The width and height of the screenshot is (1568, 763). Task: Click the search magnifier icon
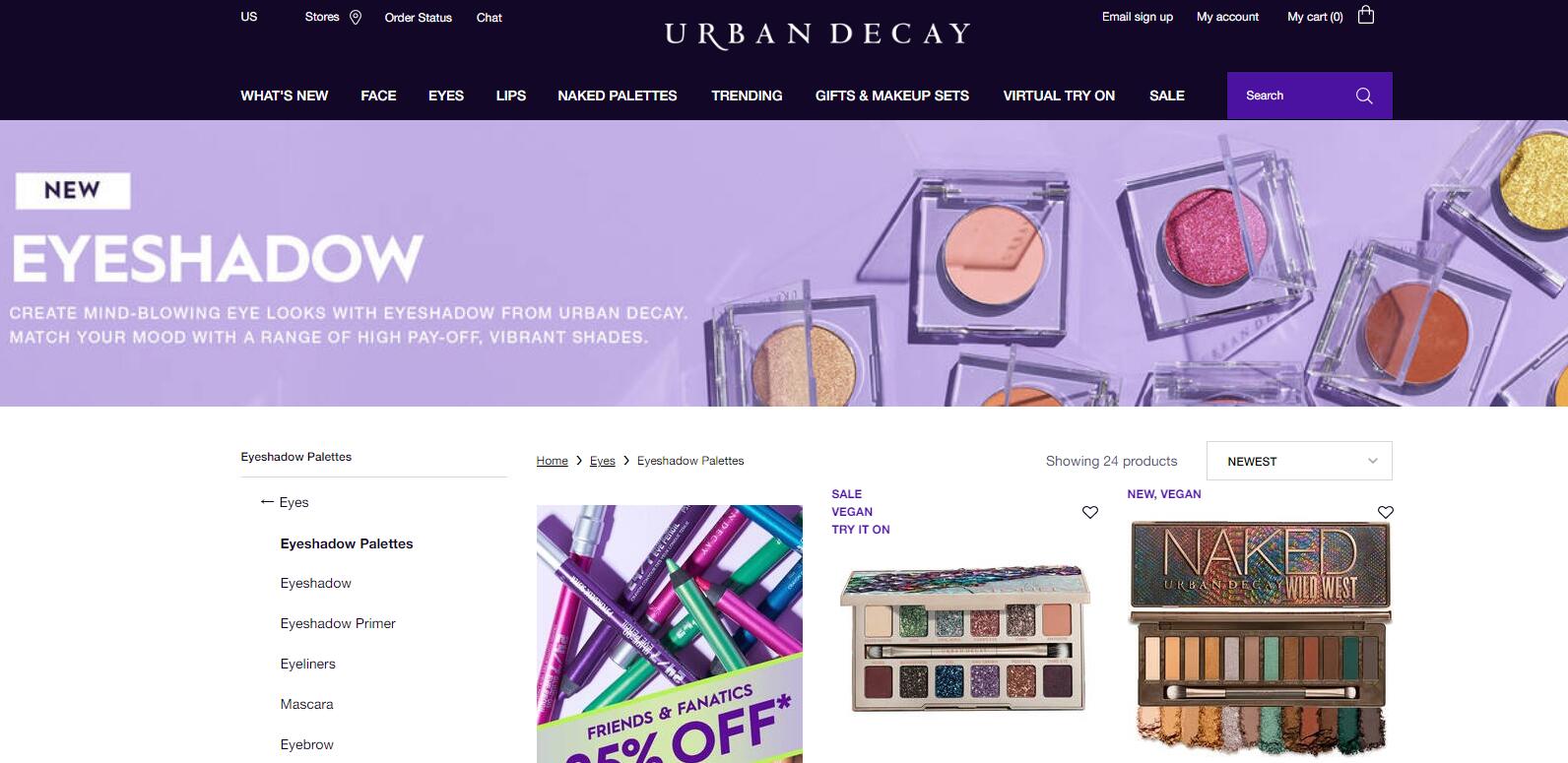(1364, 95)
